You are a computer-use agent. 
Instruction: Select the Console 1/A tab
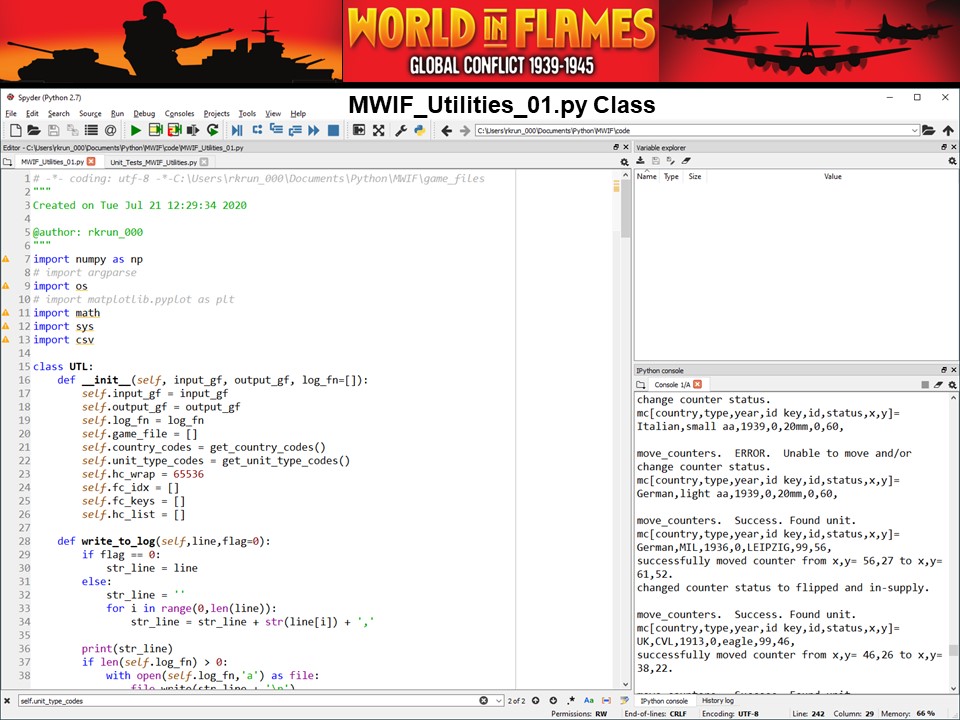pyautogui.click(x=677, y=384)
